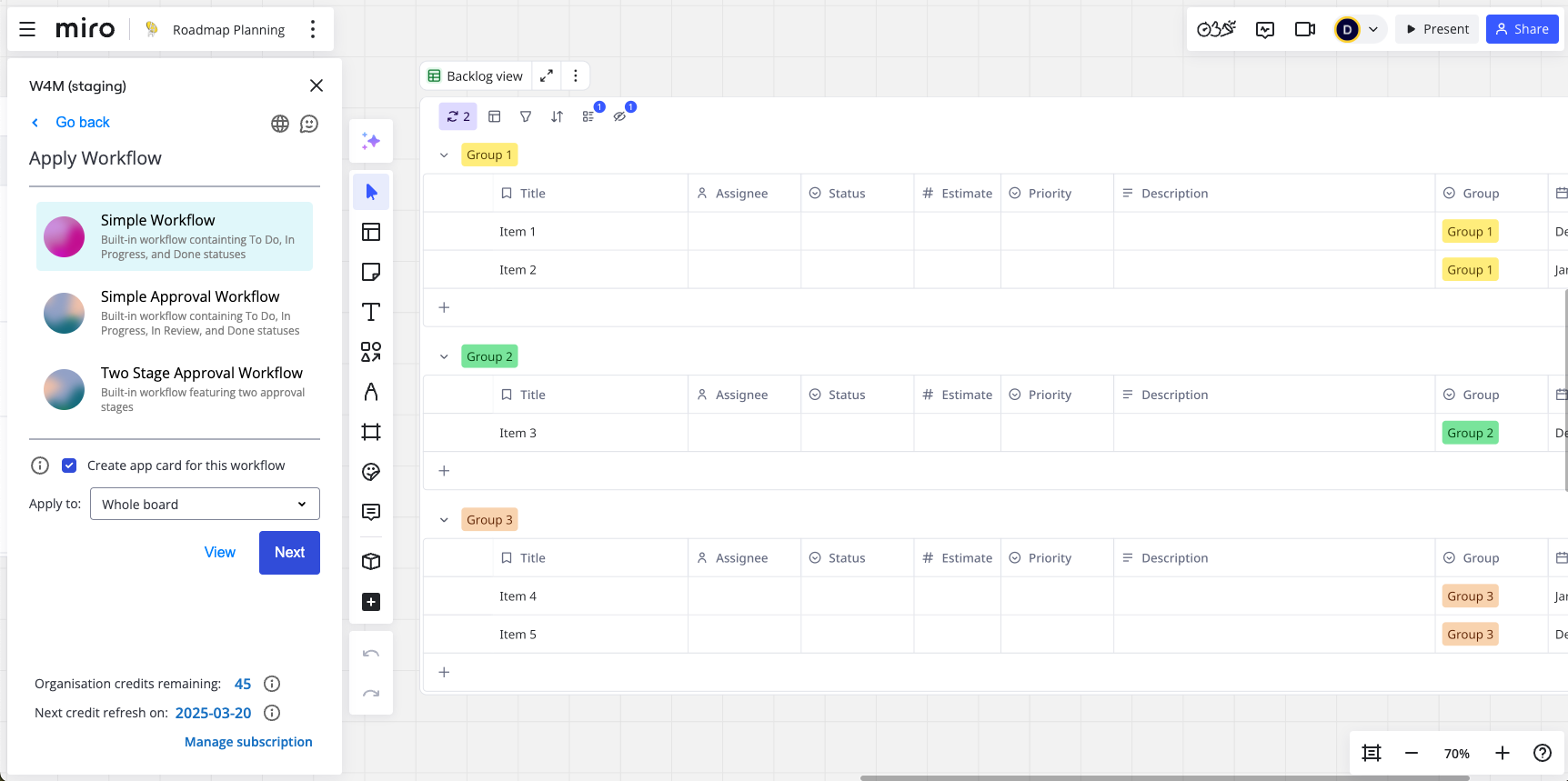Viewport: 1568px width, 781px height.
Task: Open the main hamburger menu
Action: 27,29
